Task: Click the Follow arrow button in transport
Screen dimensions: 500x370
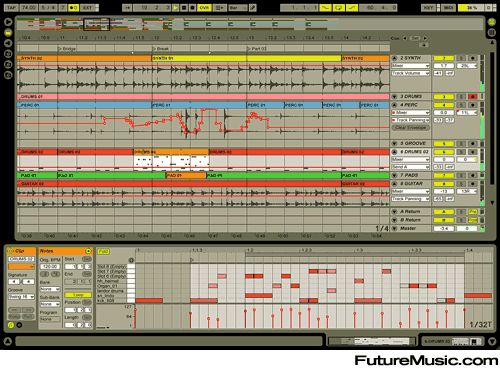Action: 127,7
